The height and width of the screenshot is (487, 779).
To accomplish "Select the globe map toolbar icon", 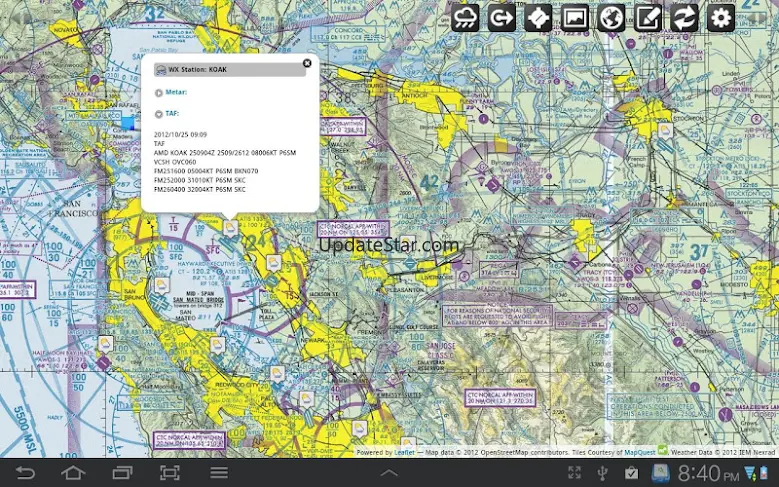I will click(x=611, y=17).
